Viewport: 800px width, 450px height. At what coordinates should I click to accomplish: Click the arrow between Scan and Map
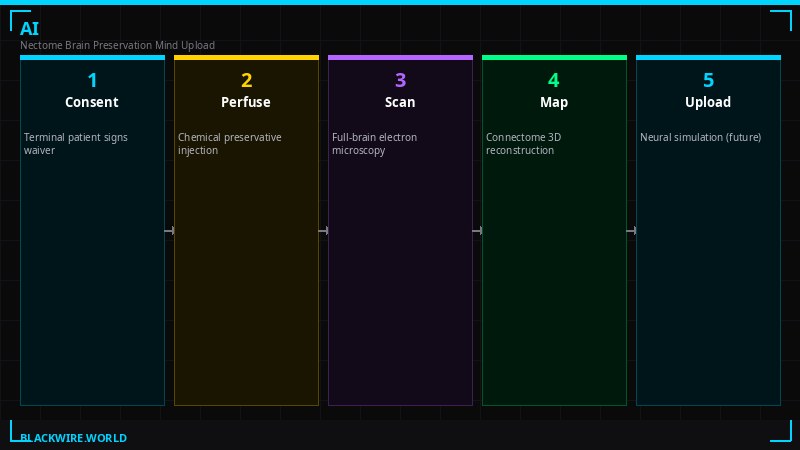coord(477,231)
